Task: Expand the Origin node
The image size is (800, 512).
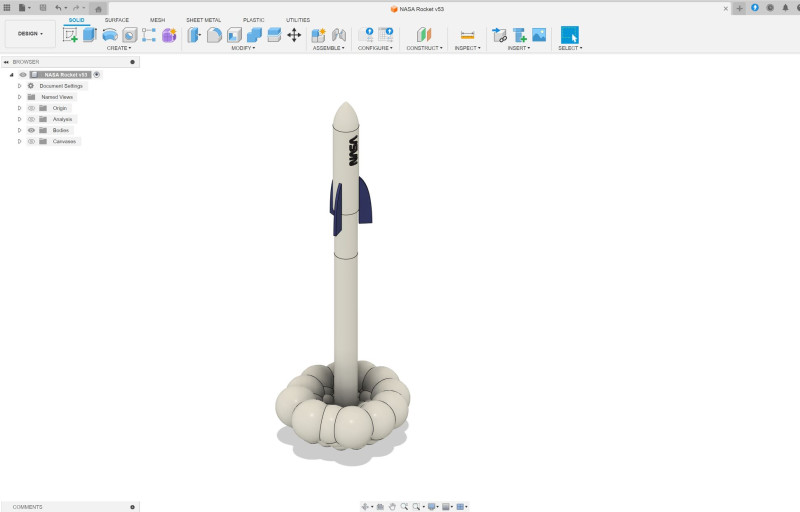Action: click(19, 108)
